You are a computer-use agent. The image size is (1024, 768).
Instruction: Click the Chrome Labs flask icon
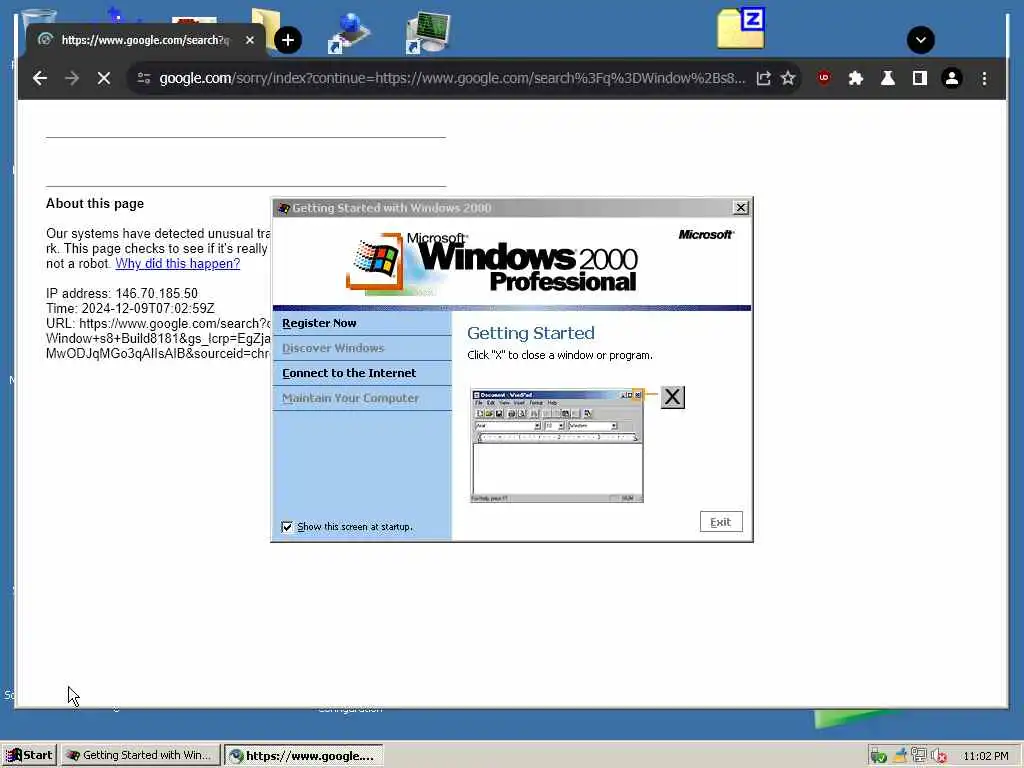point(888,78)
